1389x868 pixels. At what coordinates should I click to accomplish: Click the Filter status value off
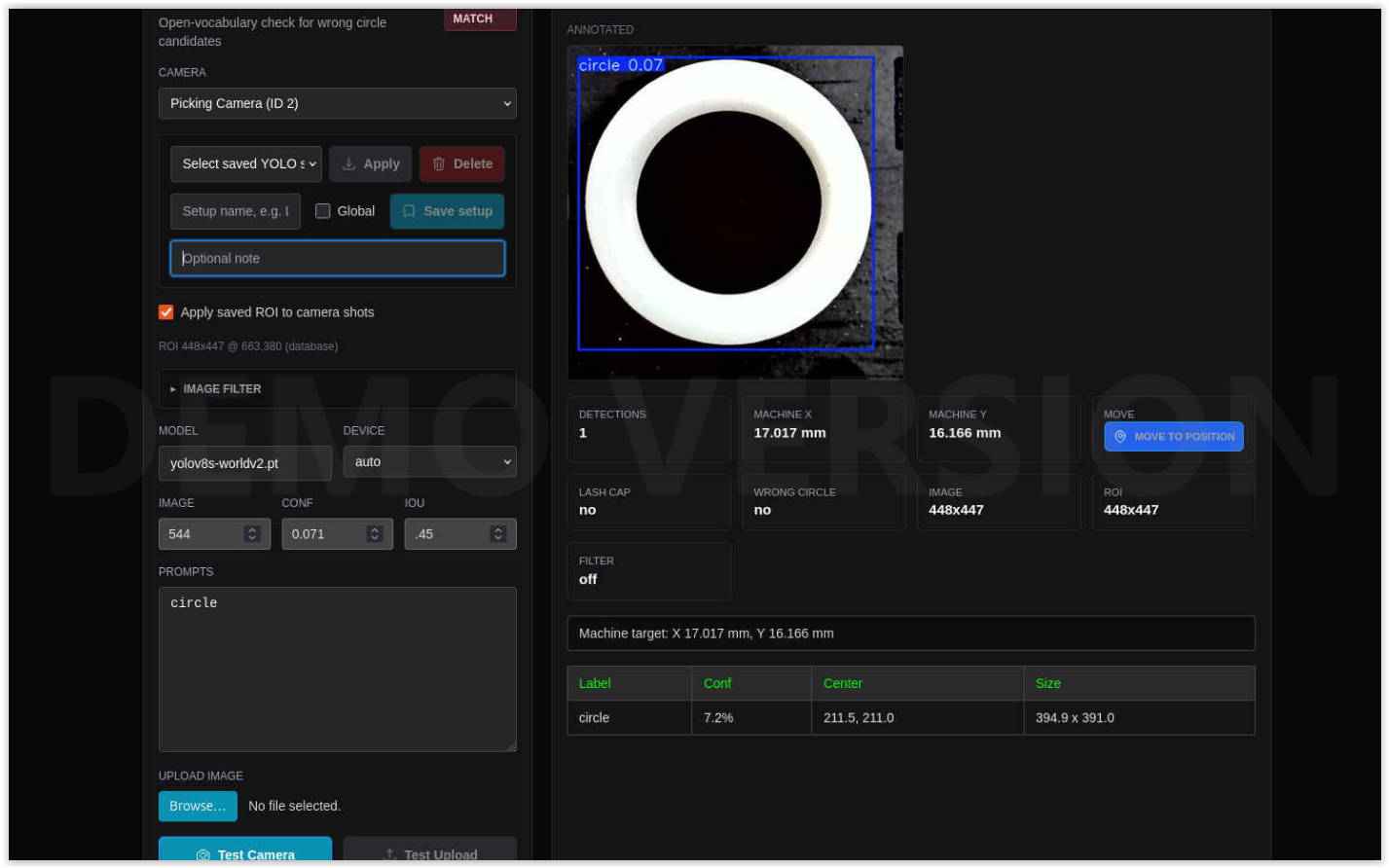[588, 579]
